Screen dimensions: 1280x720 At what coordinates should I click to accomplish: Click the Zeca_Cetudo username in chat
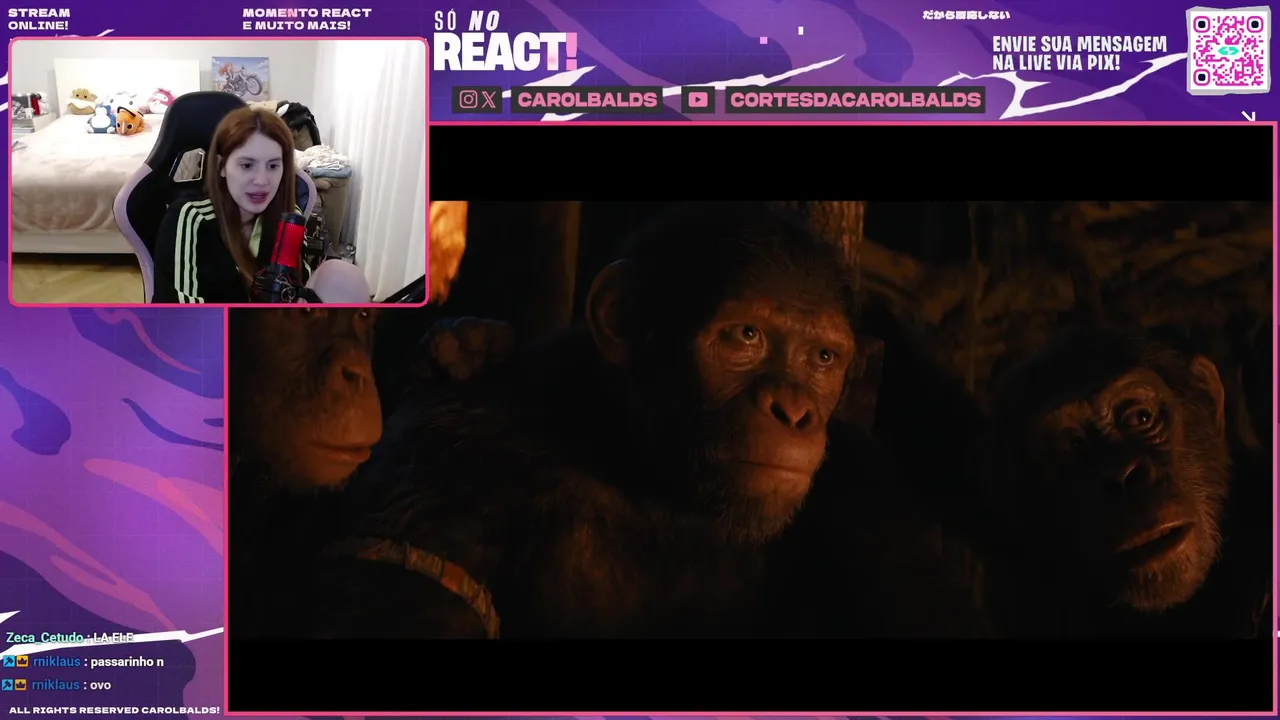click(x=44, y=638)
